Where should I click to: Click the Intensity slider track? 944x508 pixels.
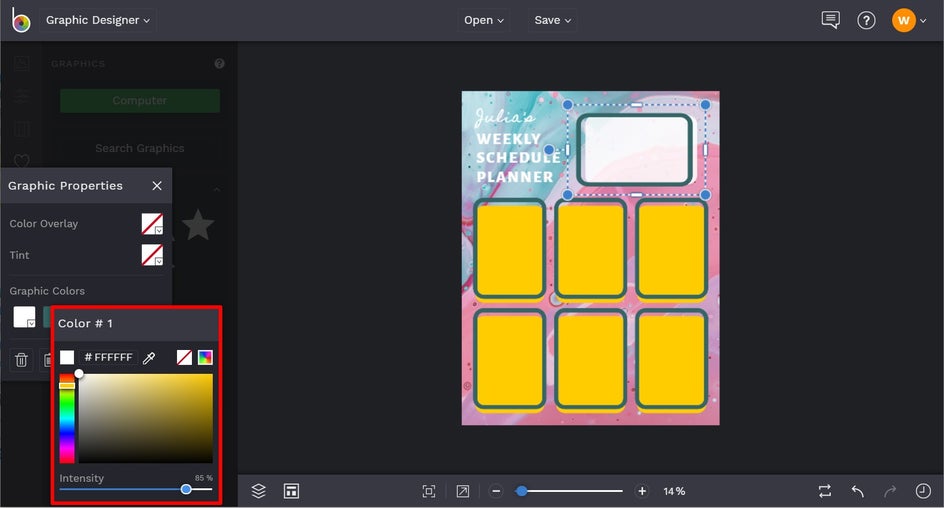[x=136, y=489]
